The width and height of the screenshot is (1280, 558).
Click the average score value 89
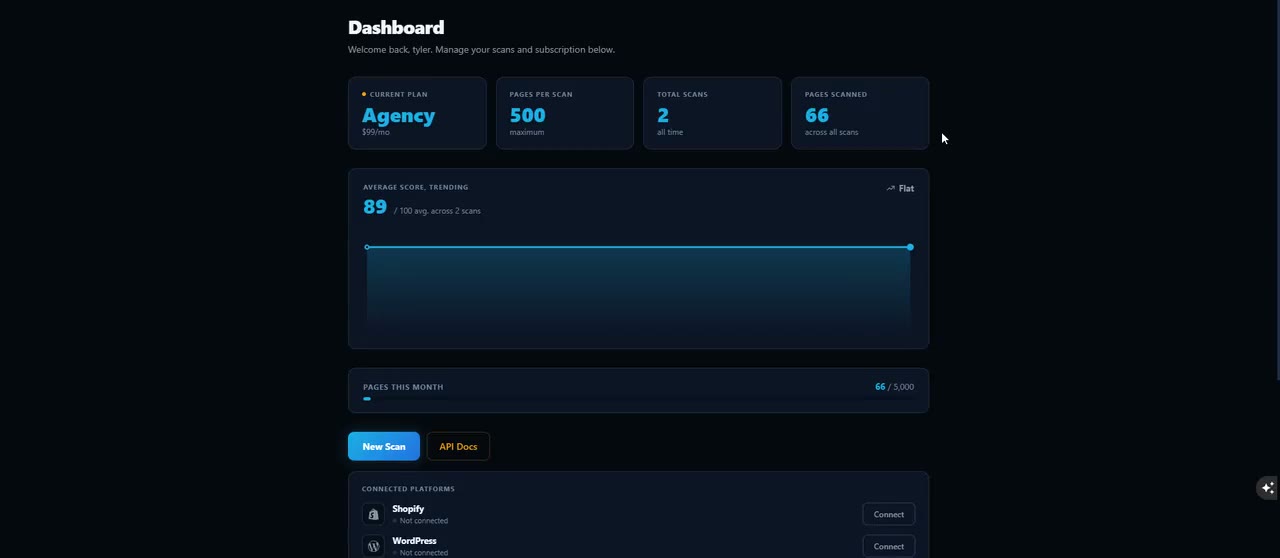click(375, 207)
